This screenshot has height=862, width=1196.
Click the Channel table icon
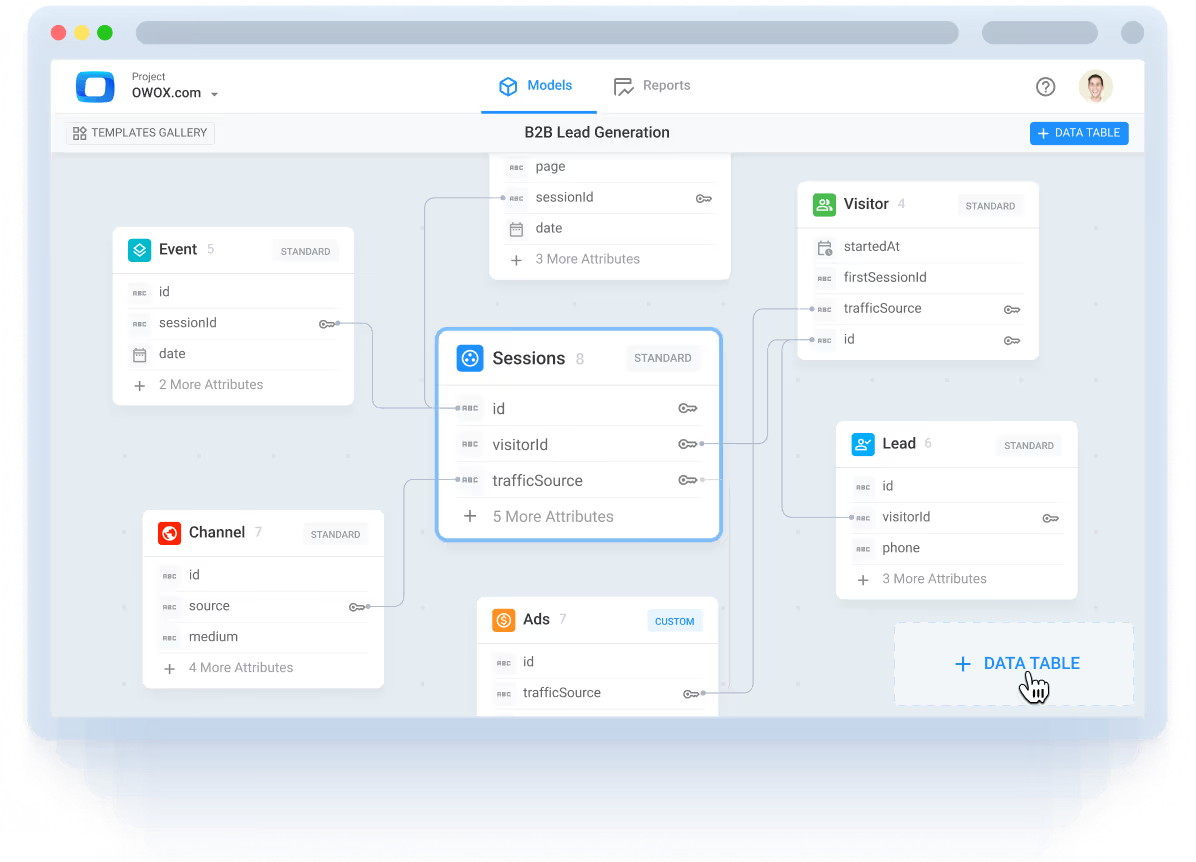[169, 532]
